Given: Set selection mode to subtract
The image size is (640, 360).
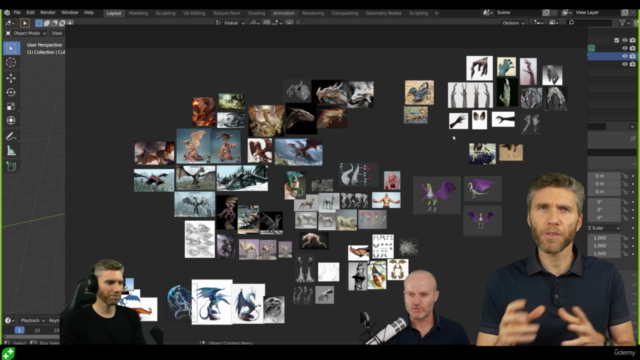Looking at the screenshot, I should pos(54,23).
